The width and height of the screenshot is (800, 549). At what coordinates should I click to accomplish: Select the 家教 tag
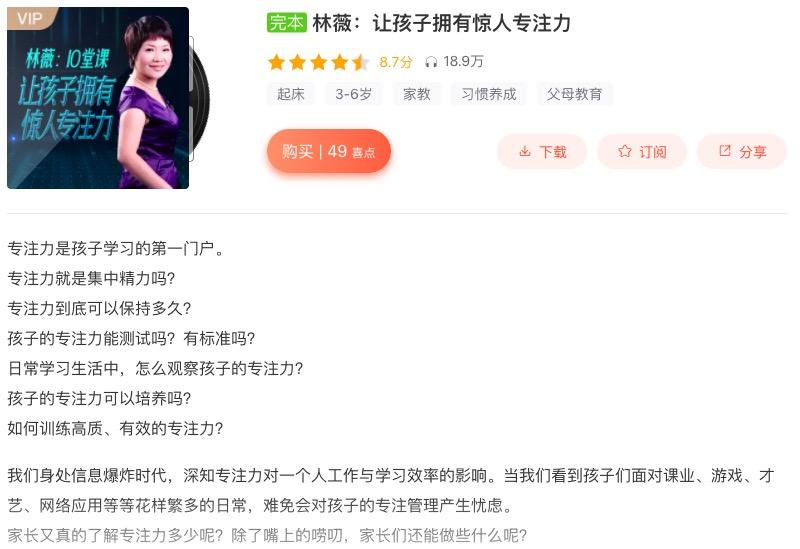click(x=417, y=94)
